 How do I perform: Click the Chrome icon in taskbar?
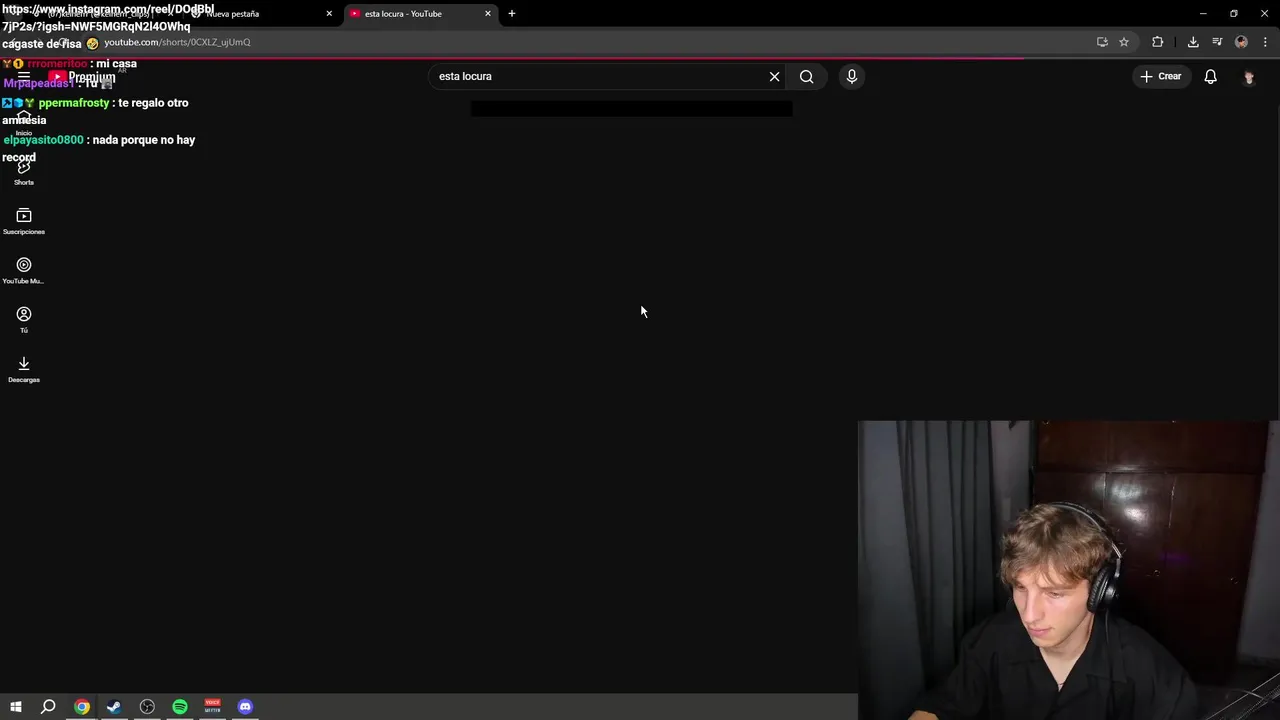tap(82, 707)
